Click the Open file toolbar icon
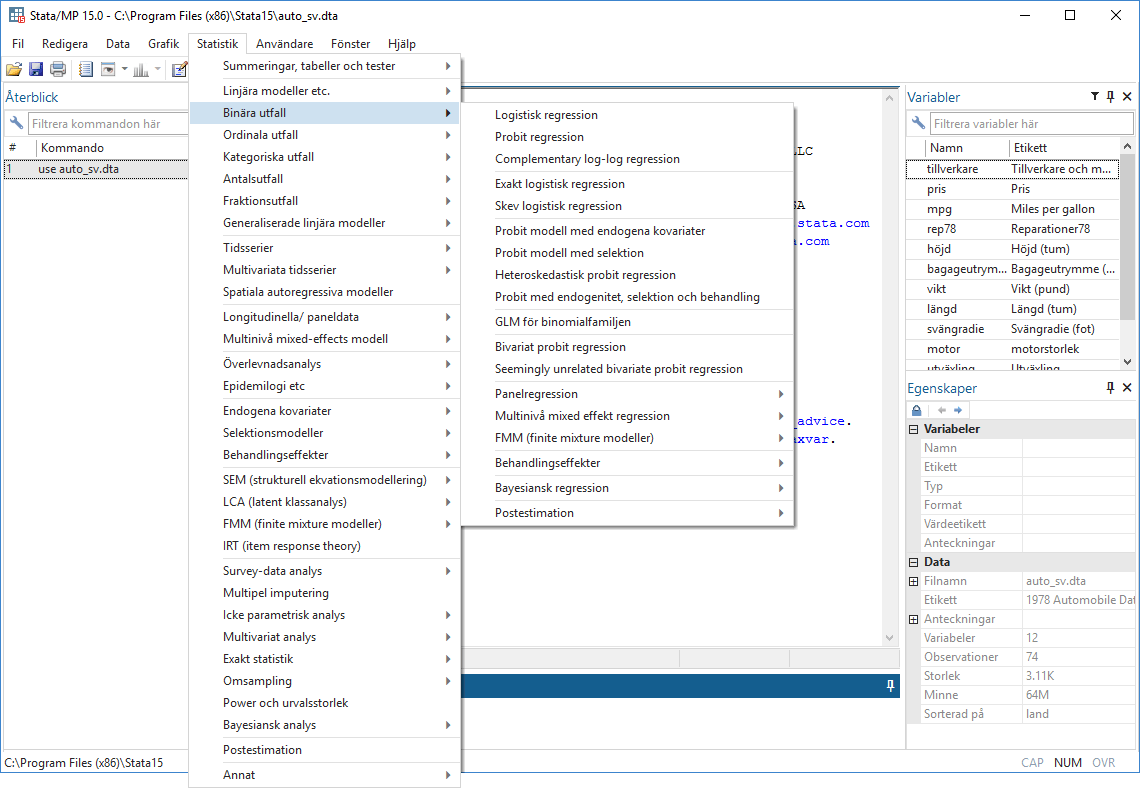Image resolution: width=1140 pixels, height=788 pixels. 14,70
